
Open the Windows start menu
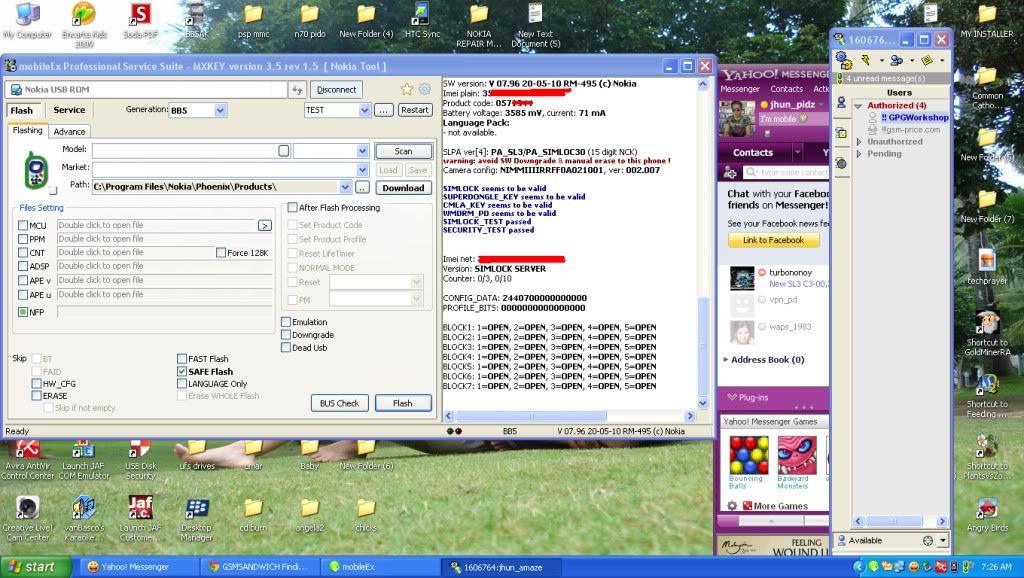36,567
